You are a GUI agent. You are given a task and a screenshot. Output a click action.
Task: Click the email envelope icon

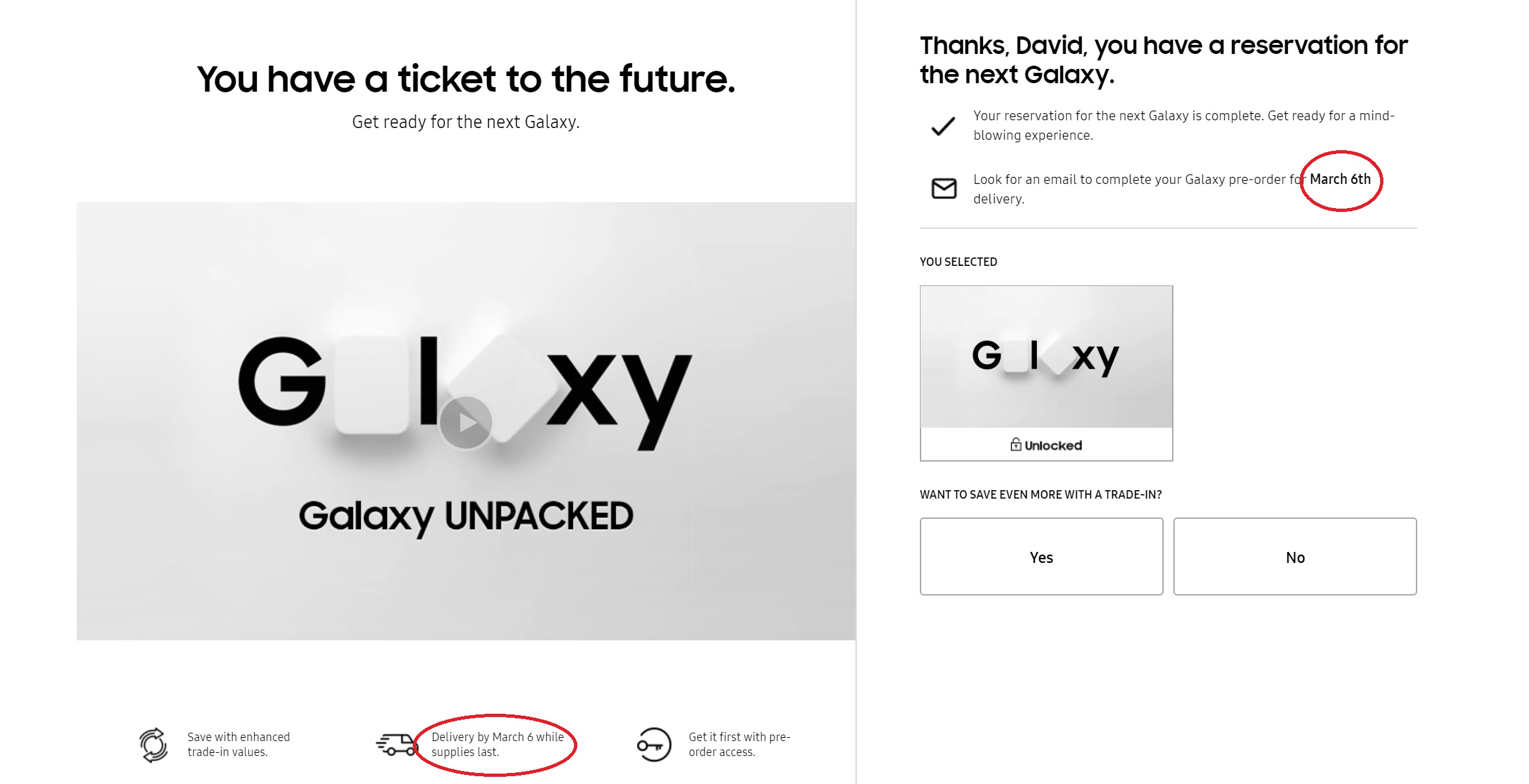944,189
